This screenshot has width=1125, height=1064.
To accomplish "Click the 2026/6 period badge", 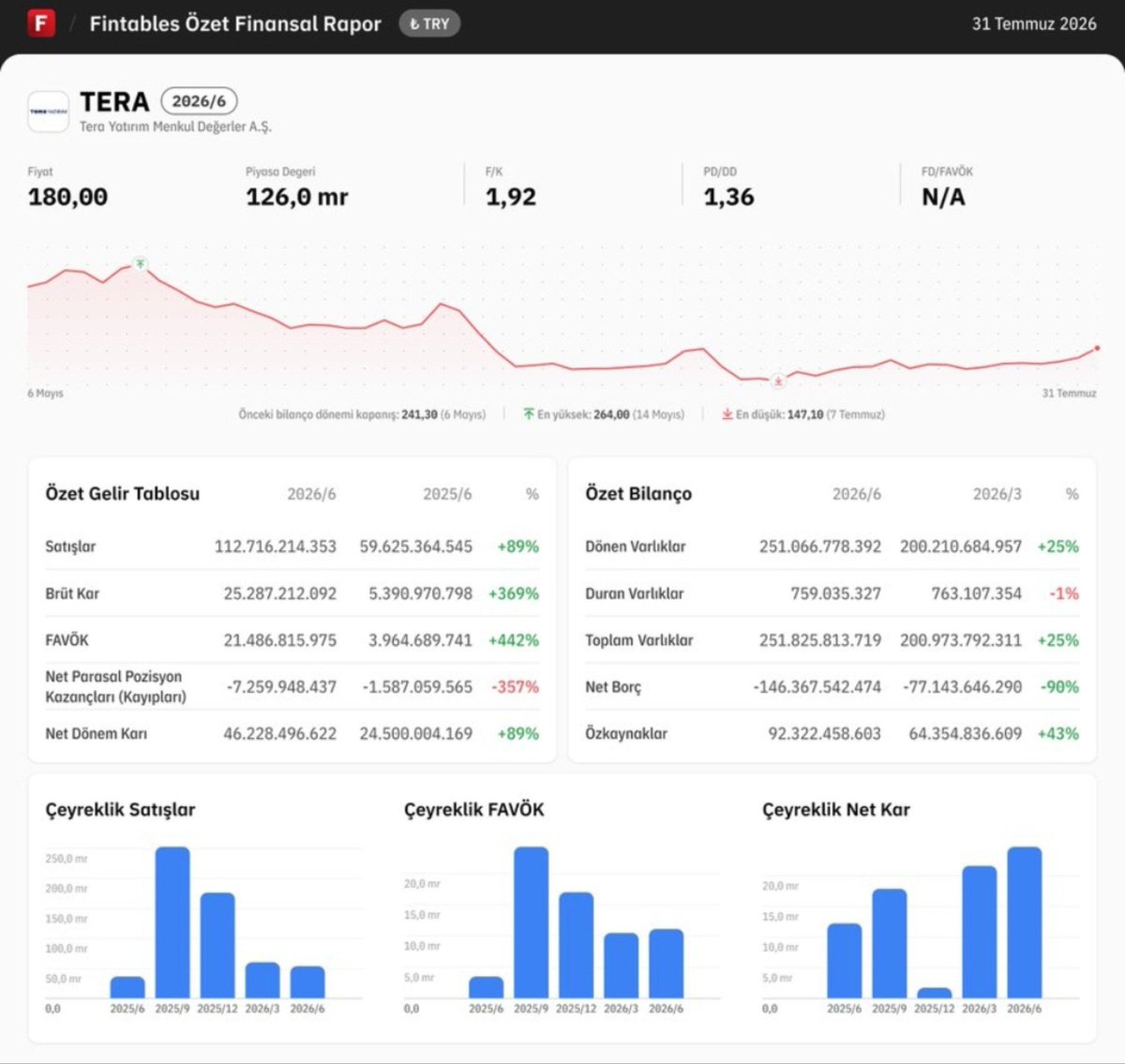I will coord(199,101).
